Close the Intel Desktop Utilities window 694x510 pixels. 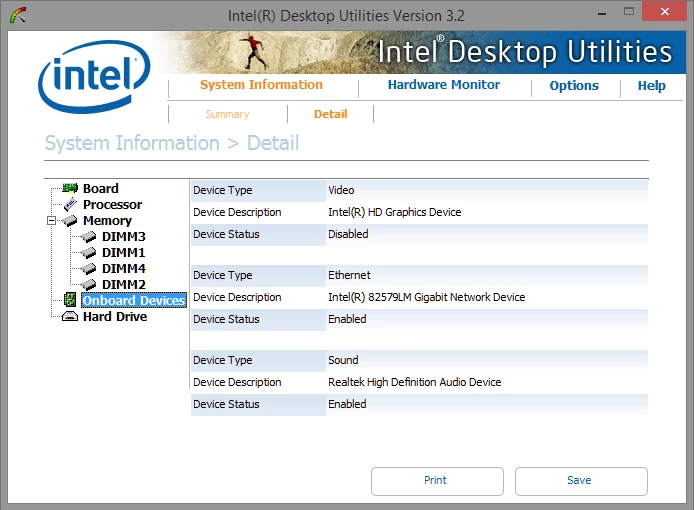point(665,12)
